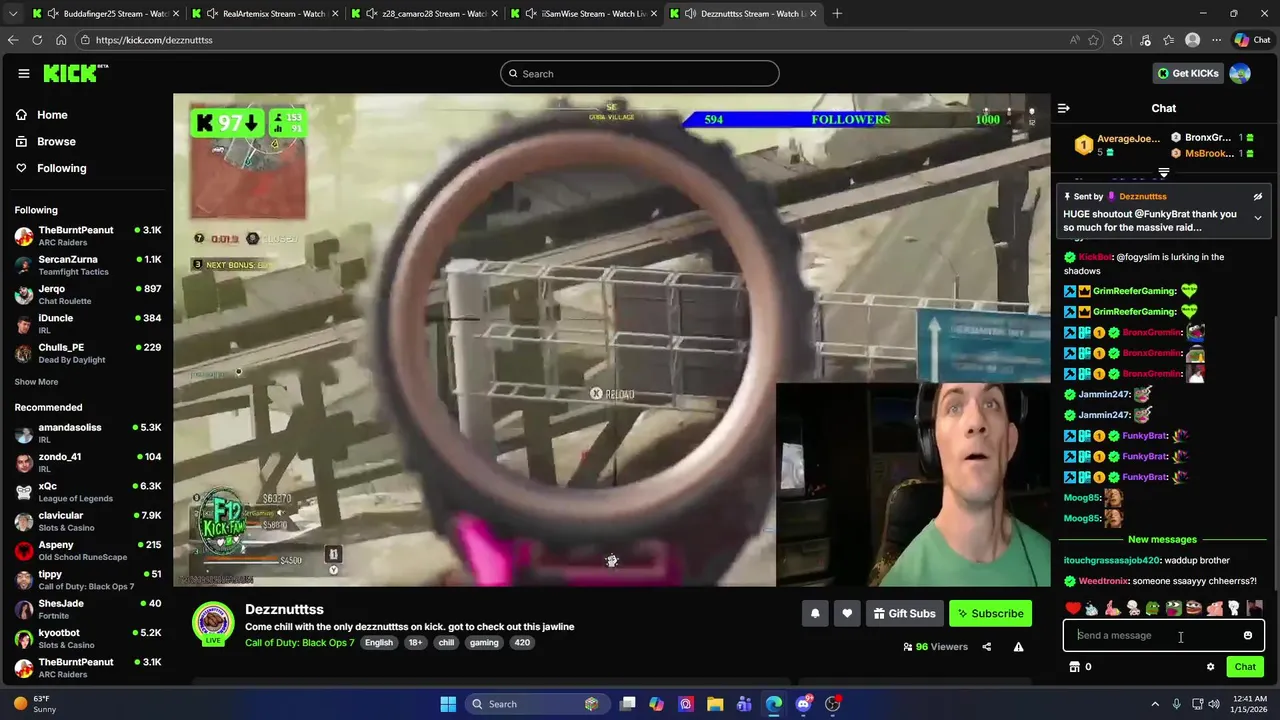Unpin the pinned shoutout message
This screenshot has height=720, width=1280.
1258,197
